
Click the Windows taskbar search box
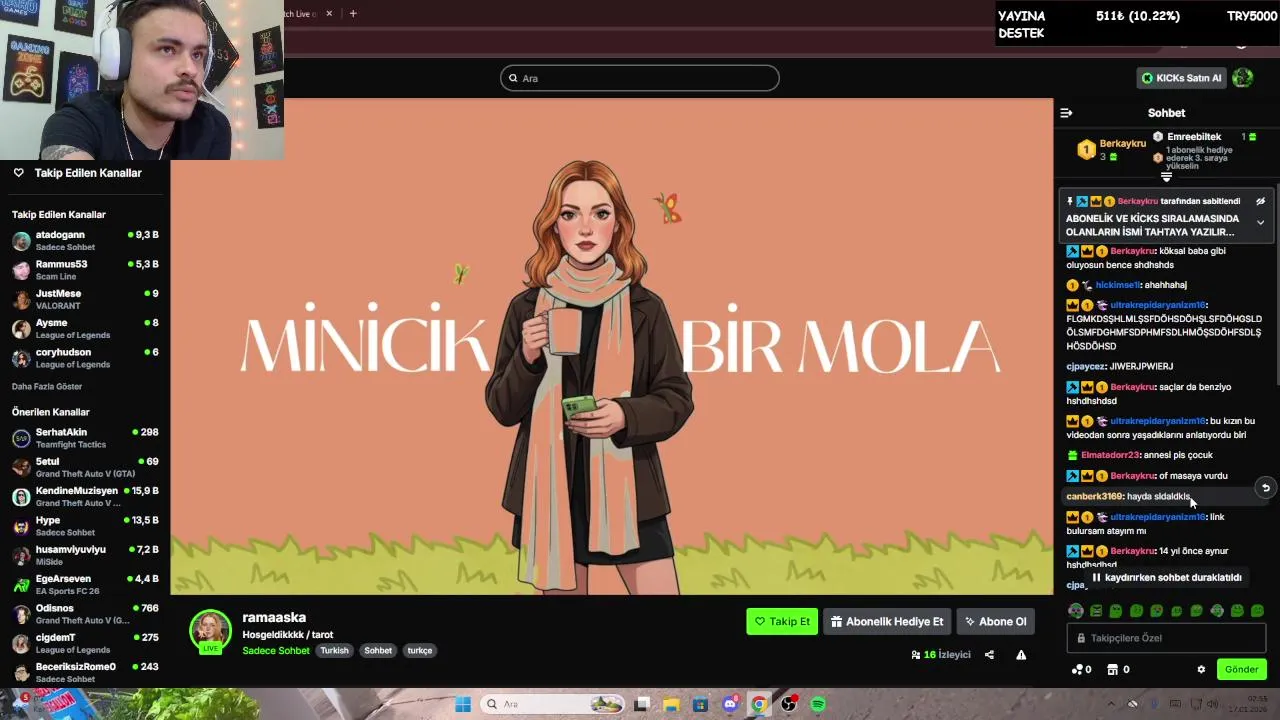point(551,704)
